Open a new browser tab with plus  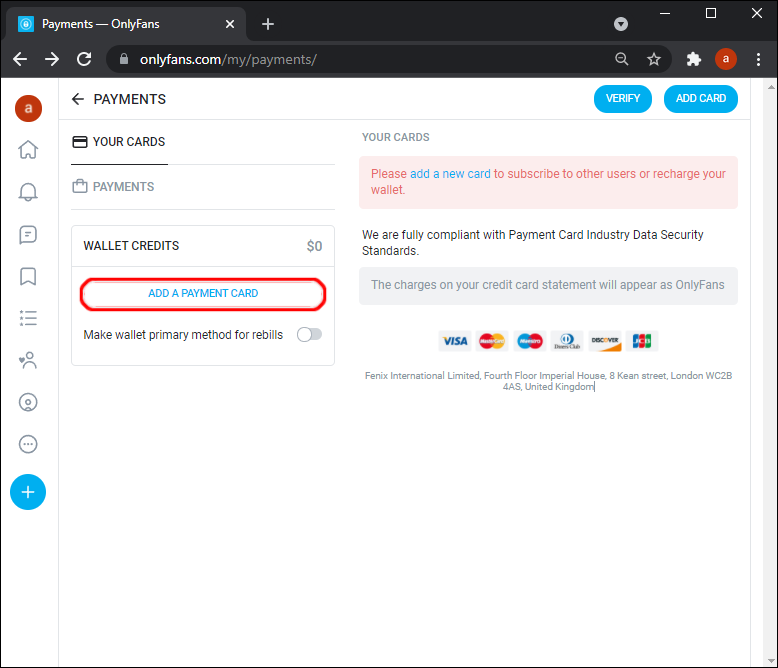tap(268, 24)
